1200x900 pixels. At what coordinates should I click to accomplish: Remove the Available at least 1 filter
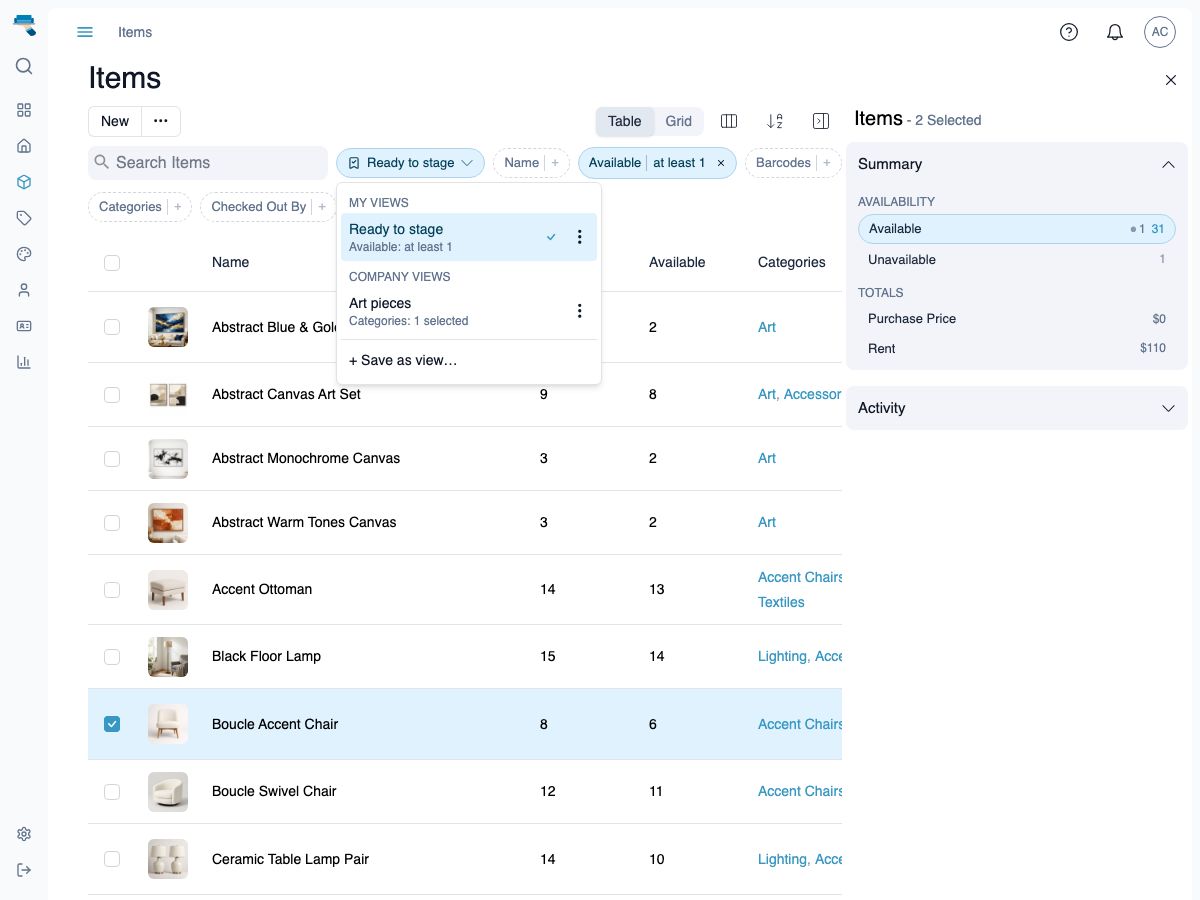[x=721, y=163]
